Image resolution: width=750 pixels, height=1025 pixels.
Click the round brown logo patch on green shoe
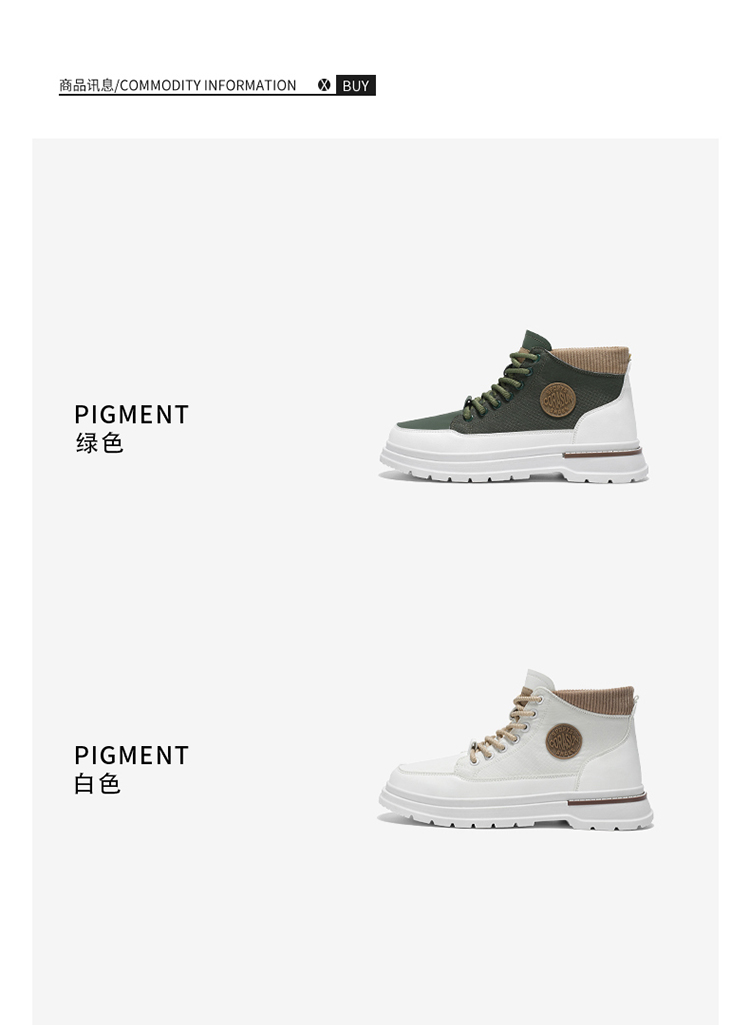(558, 400)
